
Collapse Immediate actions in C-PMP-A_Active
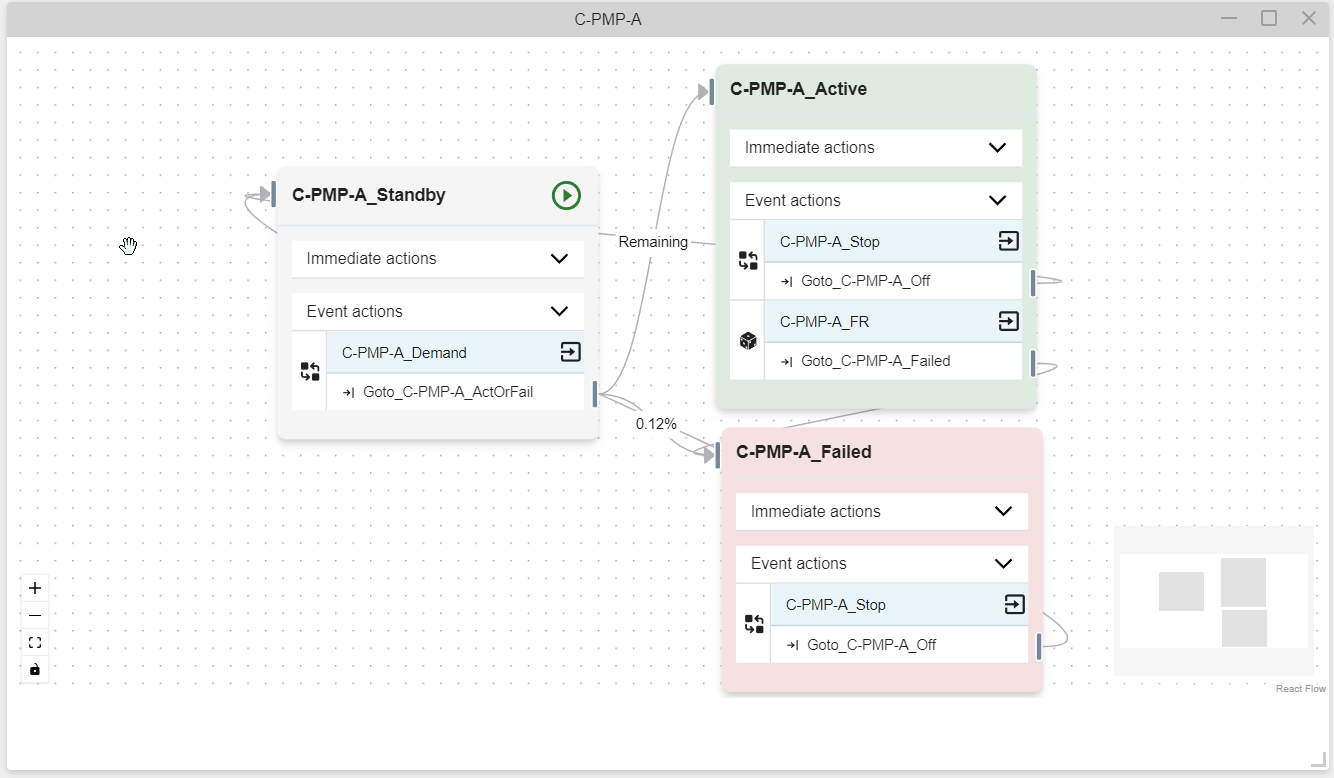point(876,147)
